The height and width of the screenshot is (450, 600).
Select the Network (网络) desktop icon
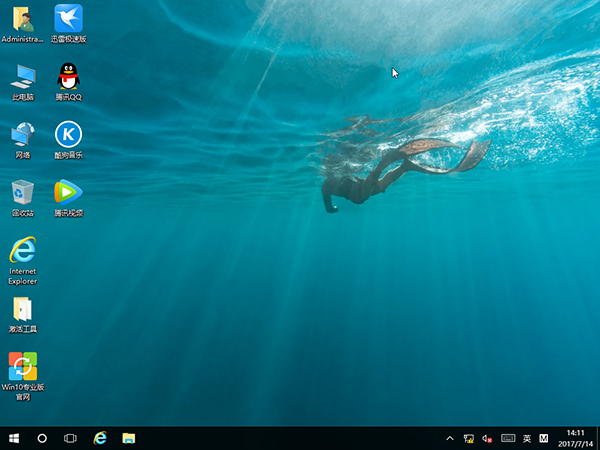(x=22, y=134)
